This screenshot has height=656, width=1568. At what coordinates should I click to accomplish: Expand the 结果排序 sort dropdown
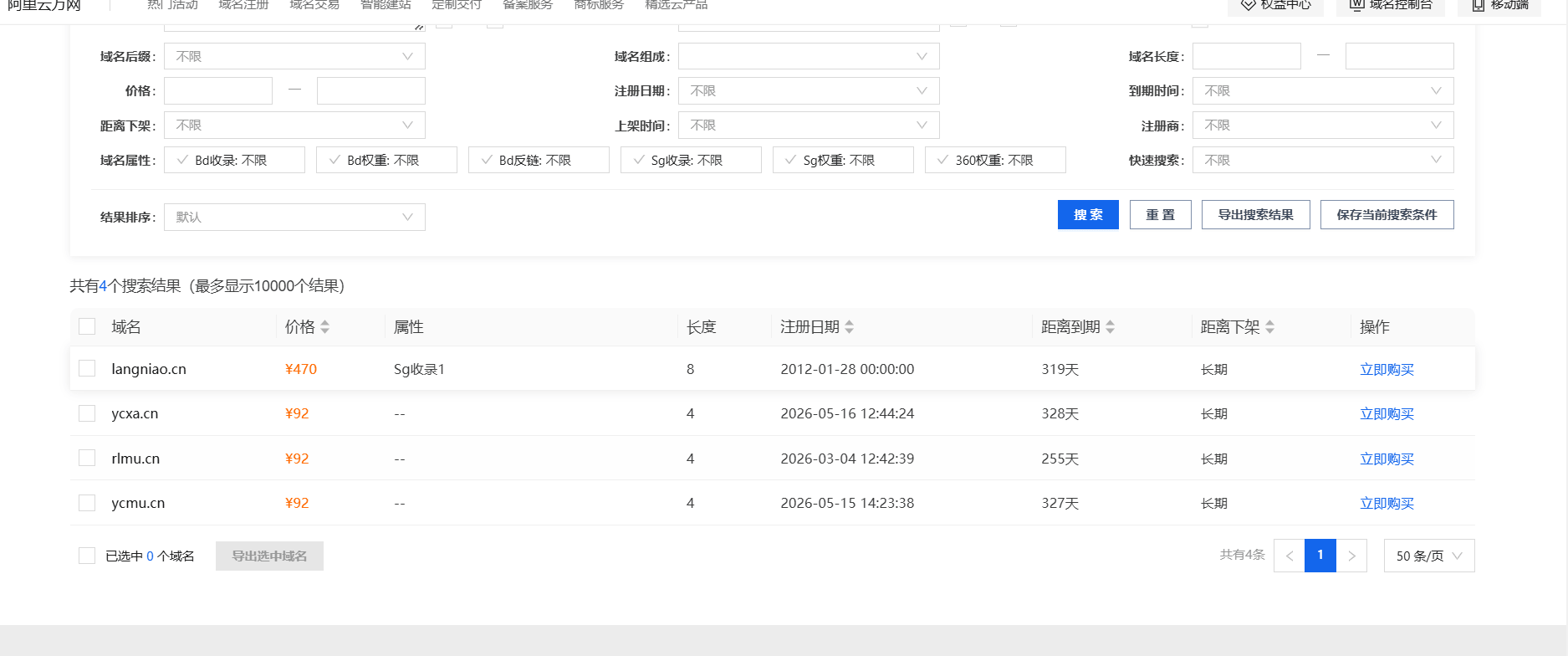tap(294, 217)
